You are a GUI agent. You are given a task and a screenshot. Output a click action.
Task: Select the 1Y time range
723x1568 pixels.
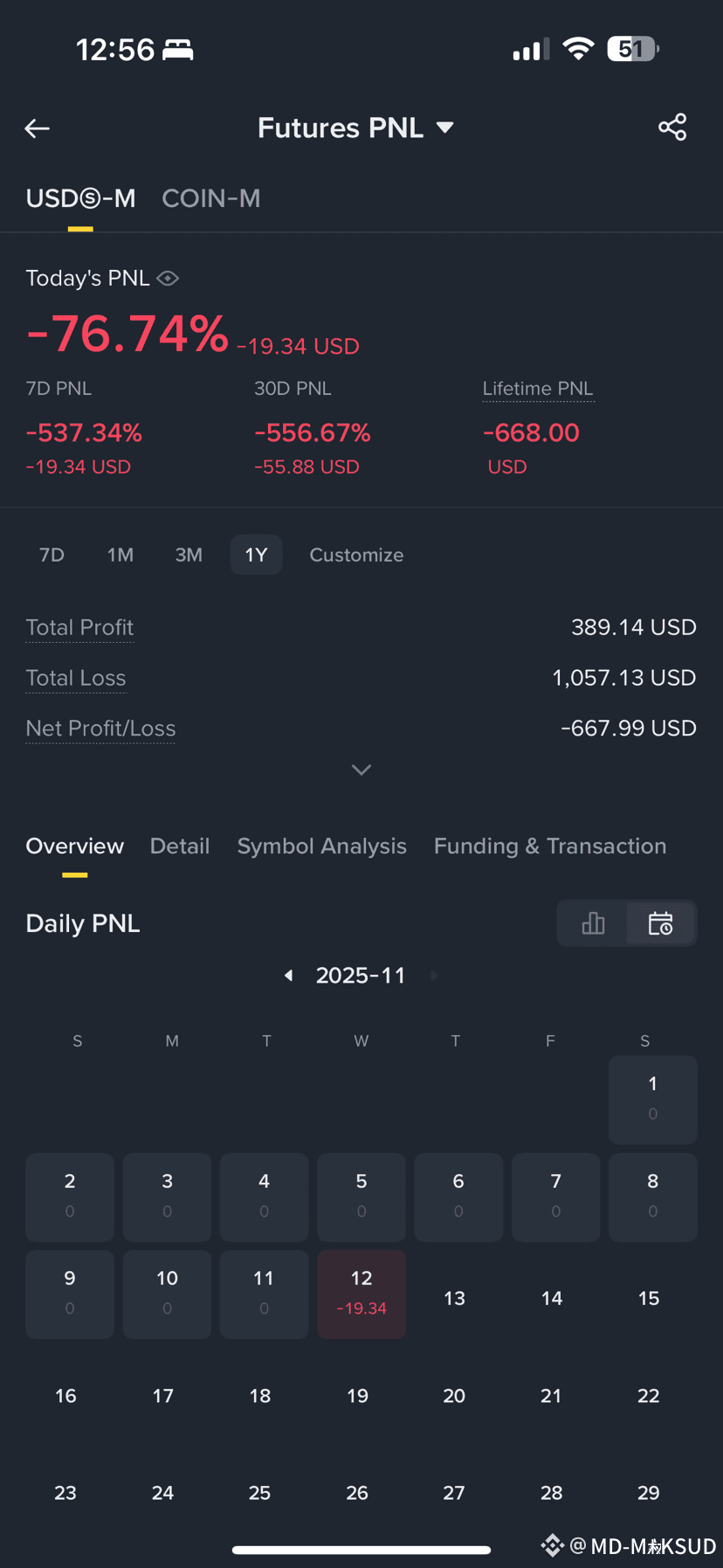(x=256, y=555)
